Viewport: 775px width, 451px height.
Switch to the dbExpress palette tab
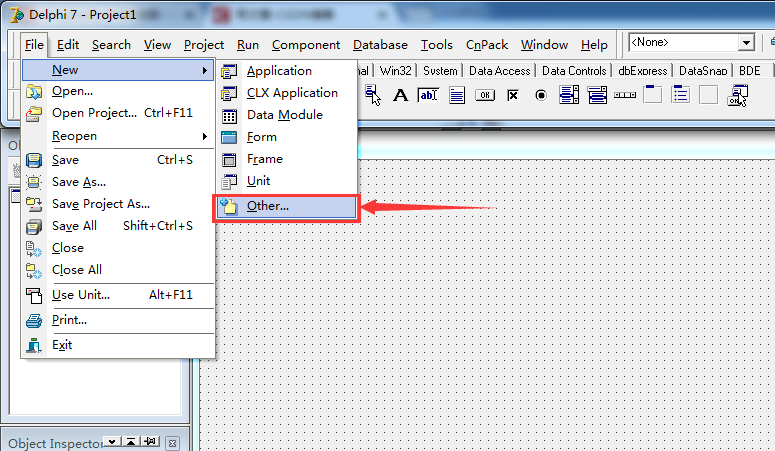tap(643, 71)
